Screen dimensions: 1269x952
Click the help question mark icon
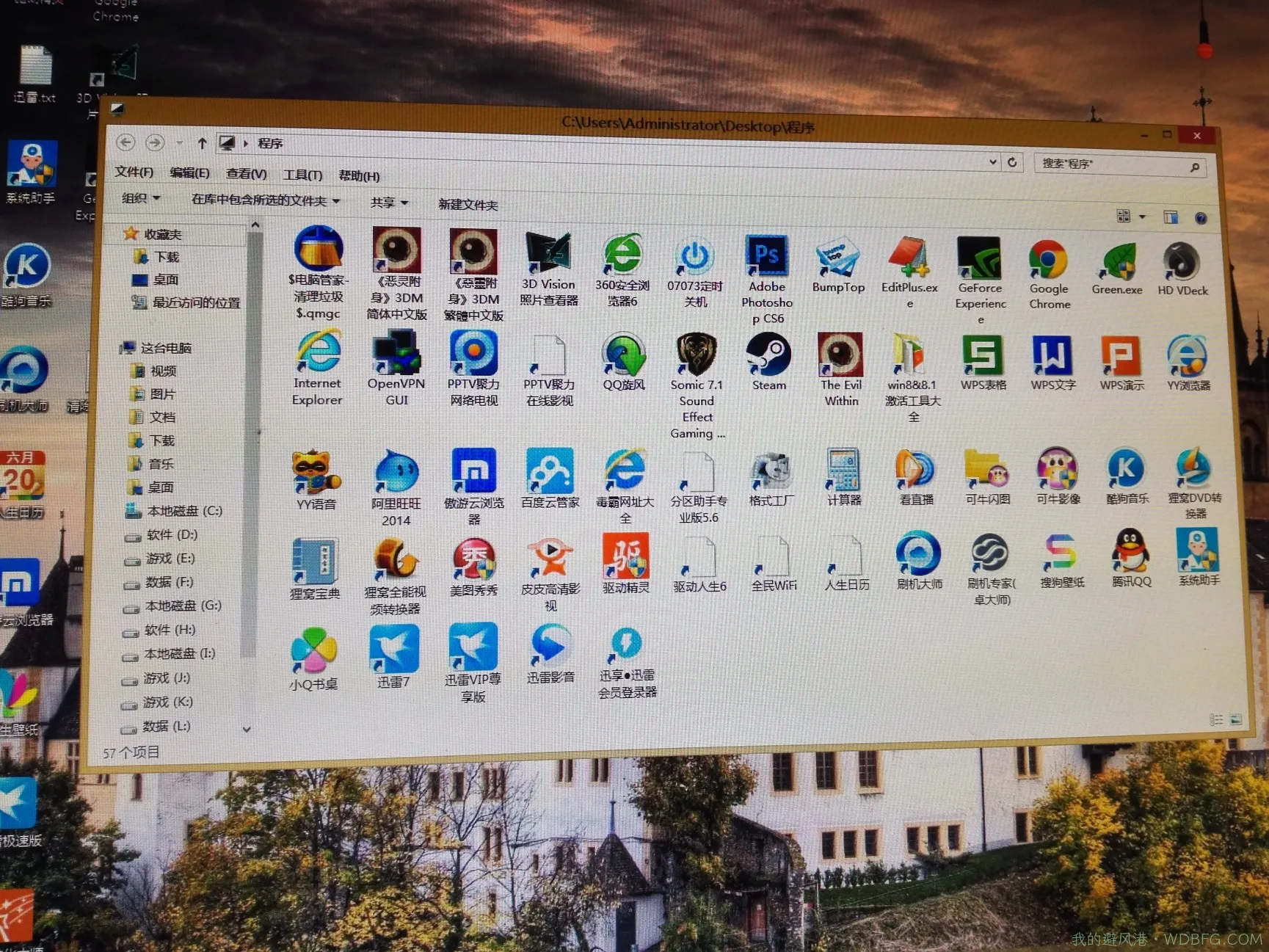click(x=1201, y=218)
